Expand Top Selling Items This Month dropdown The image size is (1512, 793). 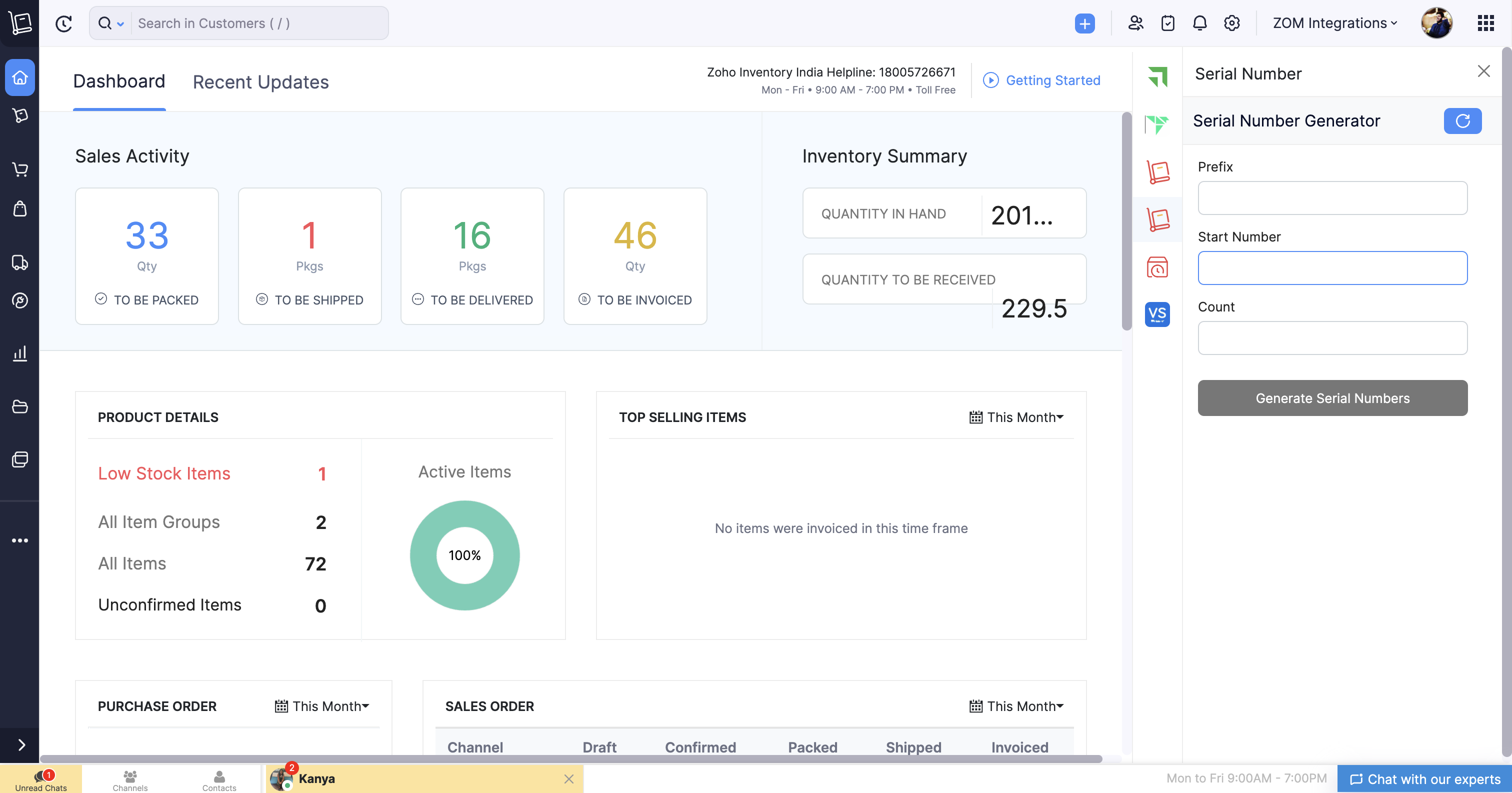(x=1016, y=417)
